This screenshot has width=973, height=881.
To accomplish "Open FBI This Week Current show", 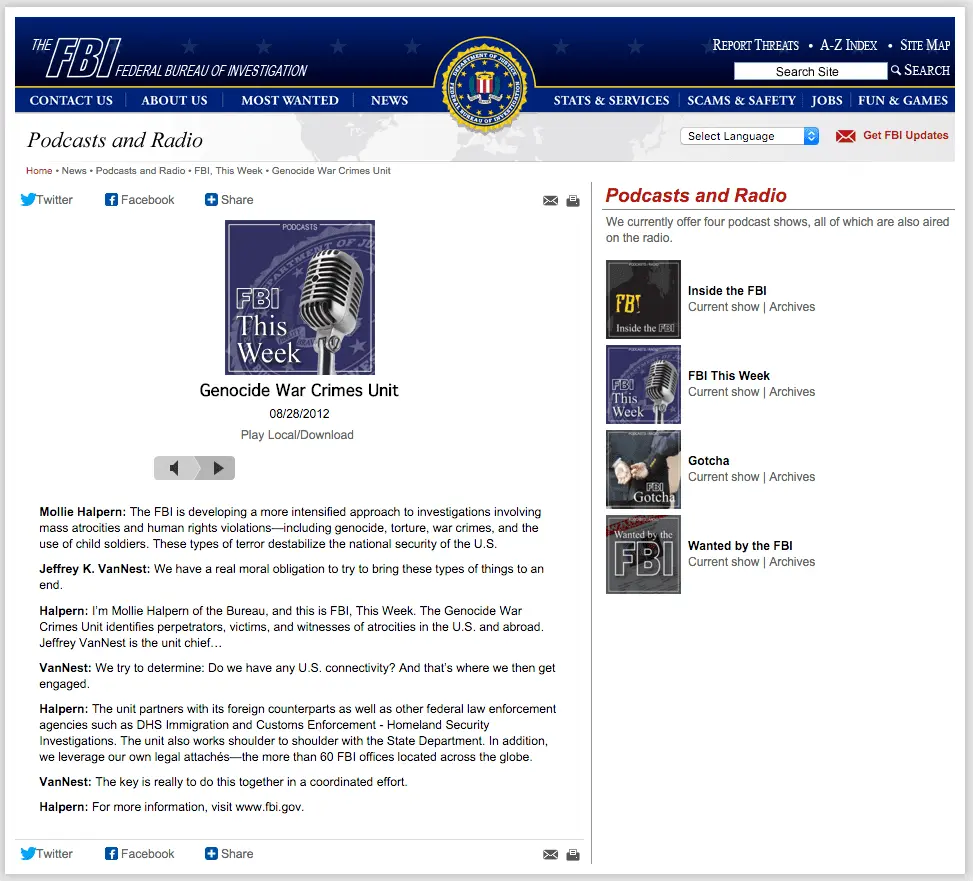I will [724, 392].
